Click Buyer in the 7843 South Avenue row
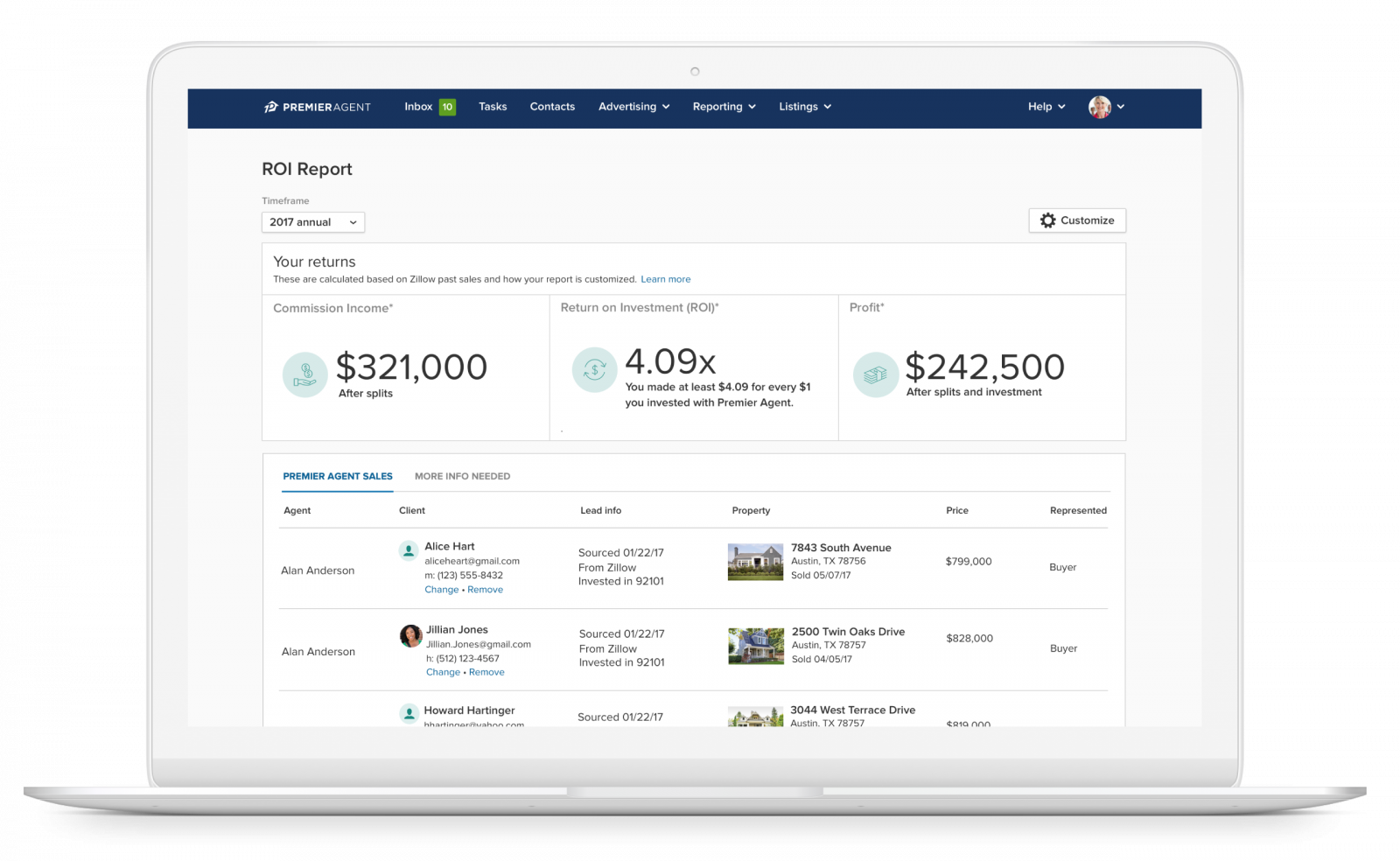Image resolution: width=1400 pixels, height=861 pixels. coord(1063,568)
